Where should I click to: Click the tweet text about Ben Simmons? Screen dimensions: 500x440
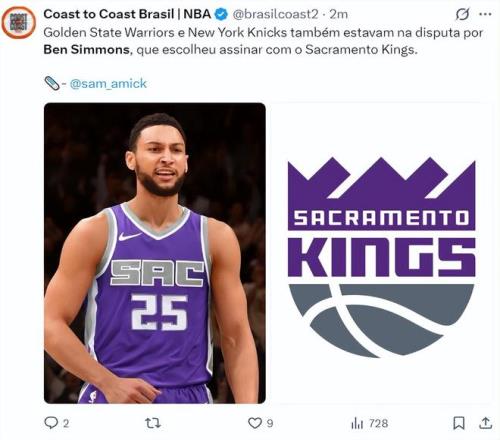[263, 41]
